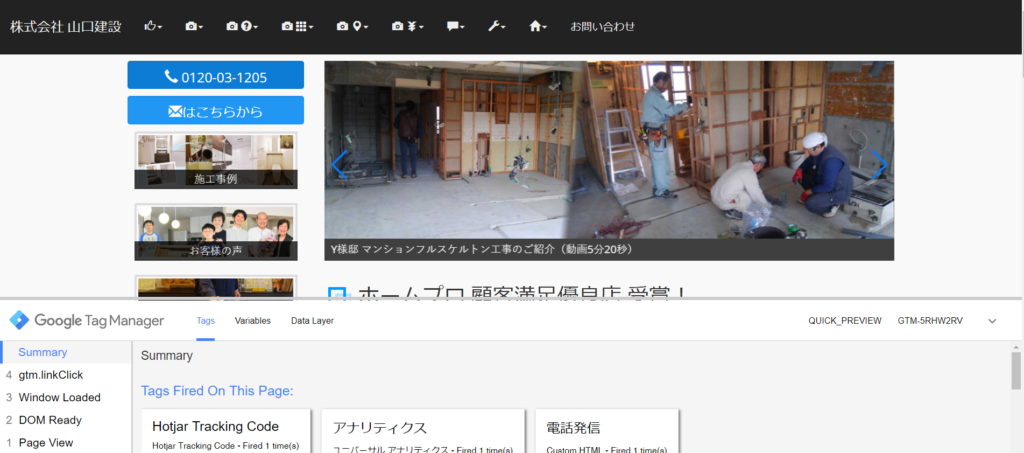The height and width of the screenshot is (453, 1024).
Task: Click the camera with location pin icon
Action: pos(352,26)
